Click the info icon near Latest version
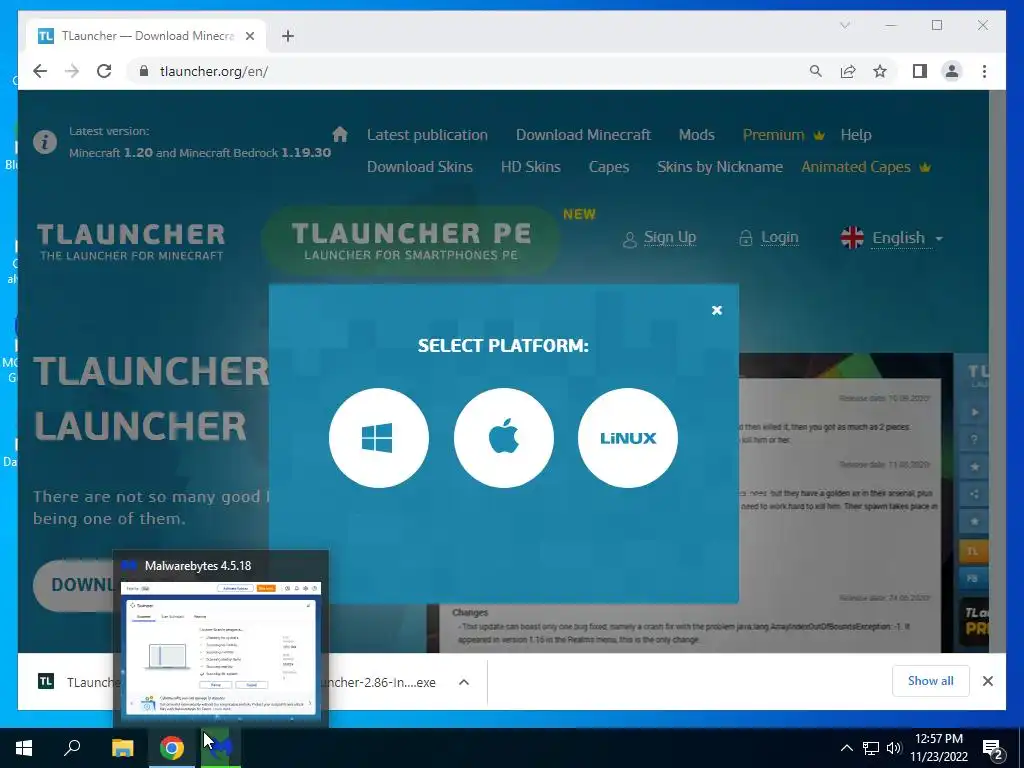The height and width of the screenshot is (768, 1024). tap(45, 142)
